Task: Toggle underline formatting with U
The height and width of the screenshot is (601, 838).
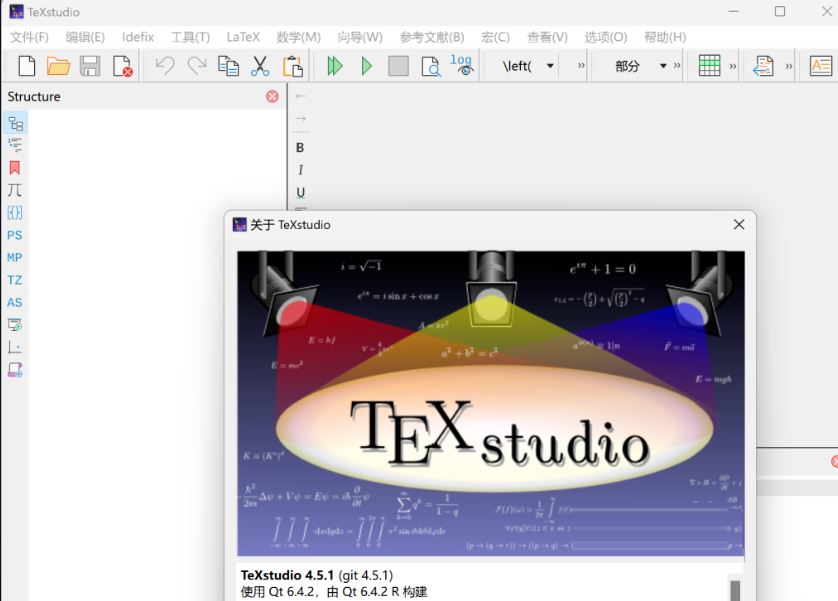Action: (x=300, y=191)
